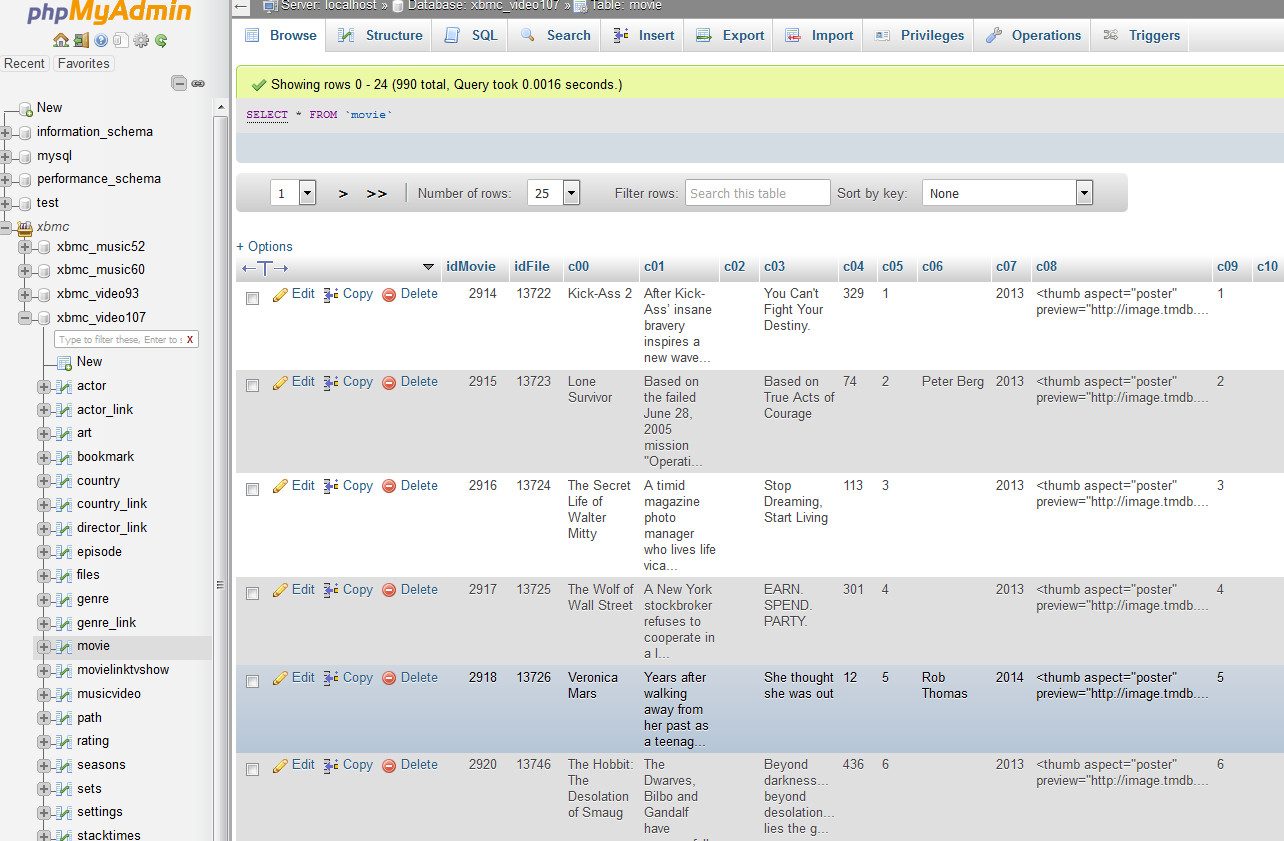The width and height of the screenshot is (1284, 841).
Task: Check the Veronica Mars row checkbox
Action: pos(253,682)
